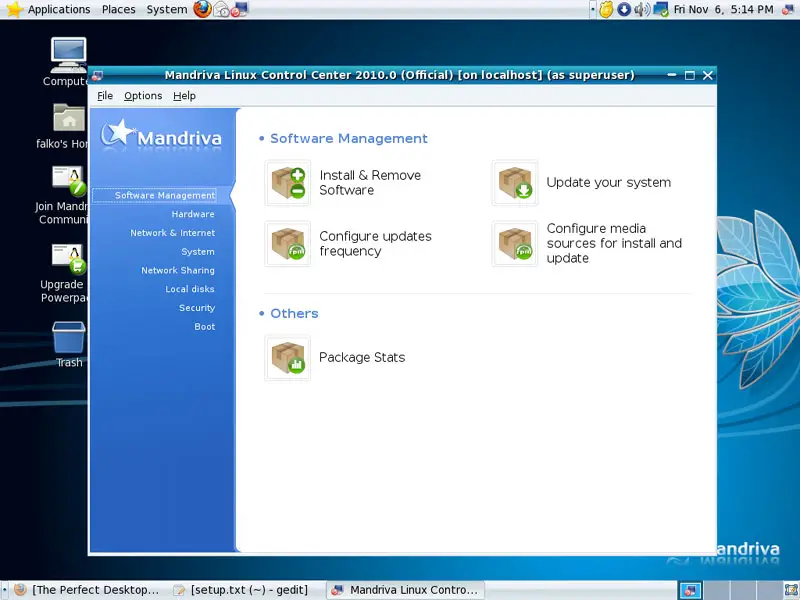
Task: Open the mail client launcher in top panel
Action: pyautogui.click(x=221, y=9)
